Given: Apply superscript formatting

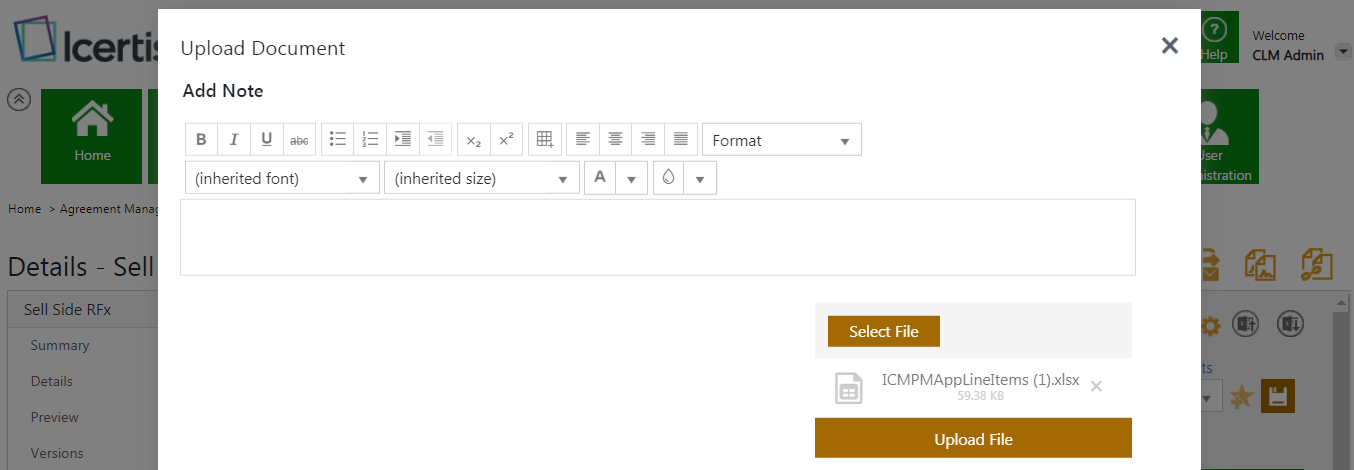Looking at the screenshot, I should coord(506,140).
